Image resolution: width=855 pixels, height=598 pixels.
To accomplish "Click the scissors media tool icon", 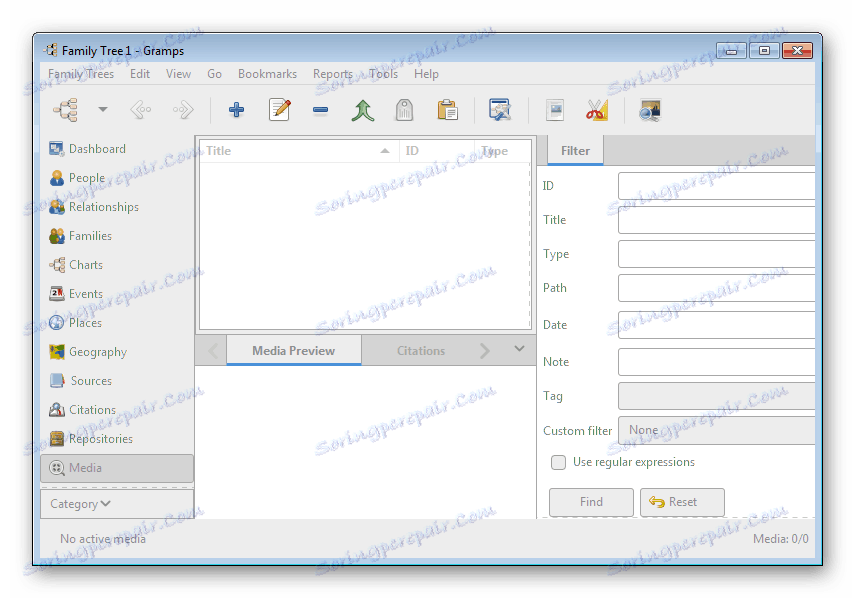I will coord(597,110).
